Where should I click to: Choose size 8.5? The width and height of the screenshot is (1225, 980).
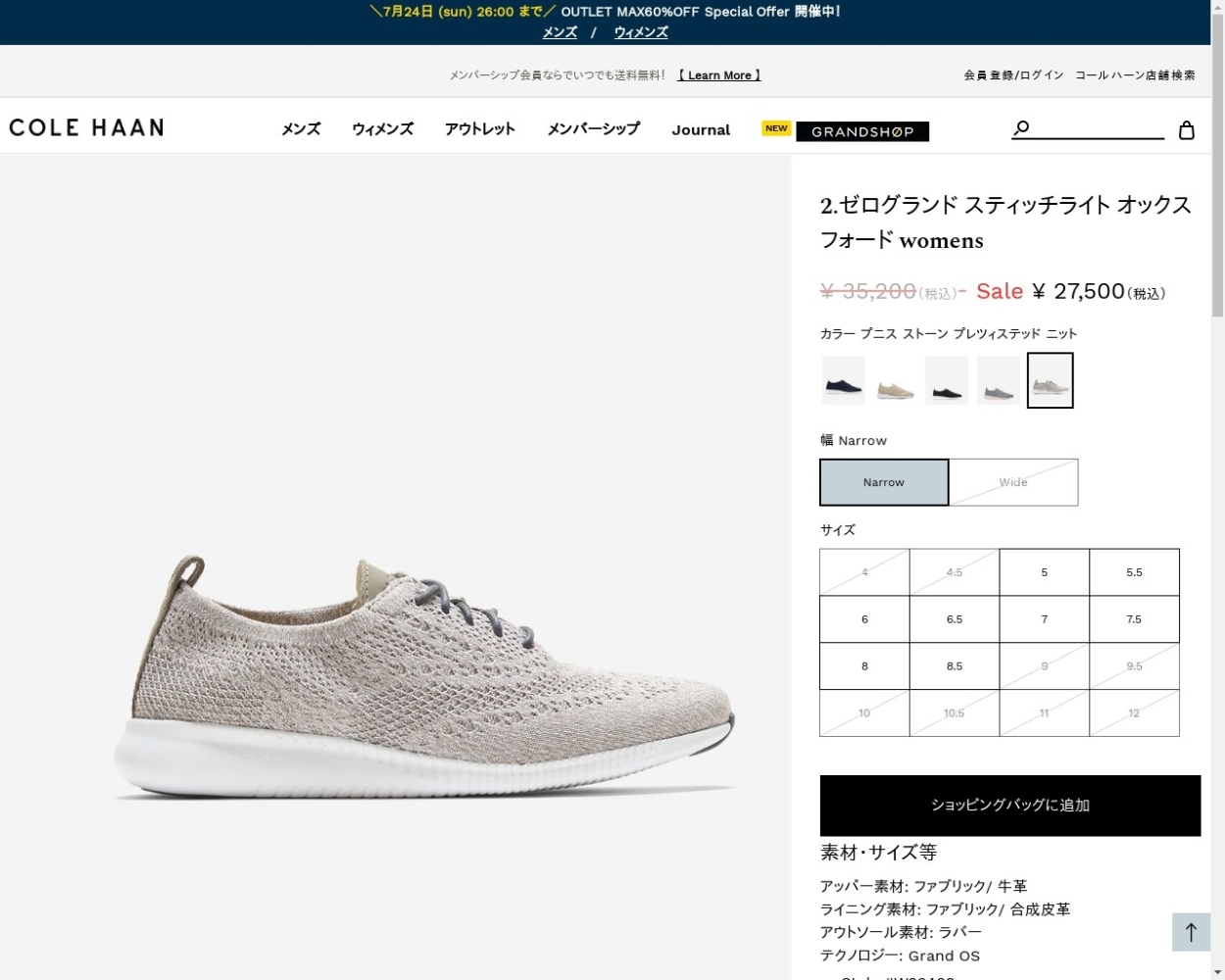(x=955, y=666)
